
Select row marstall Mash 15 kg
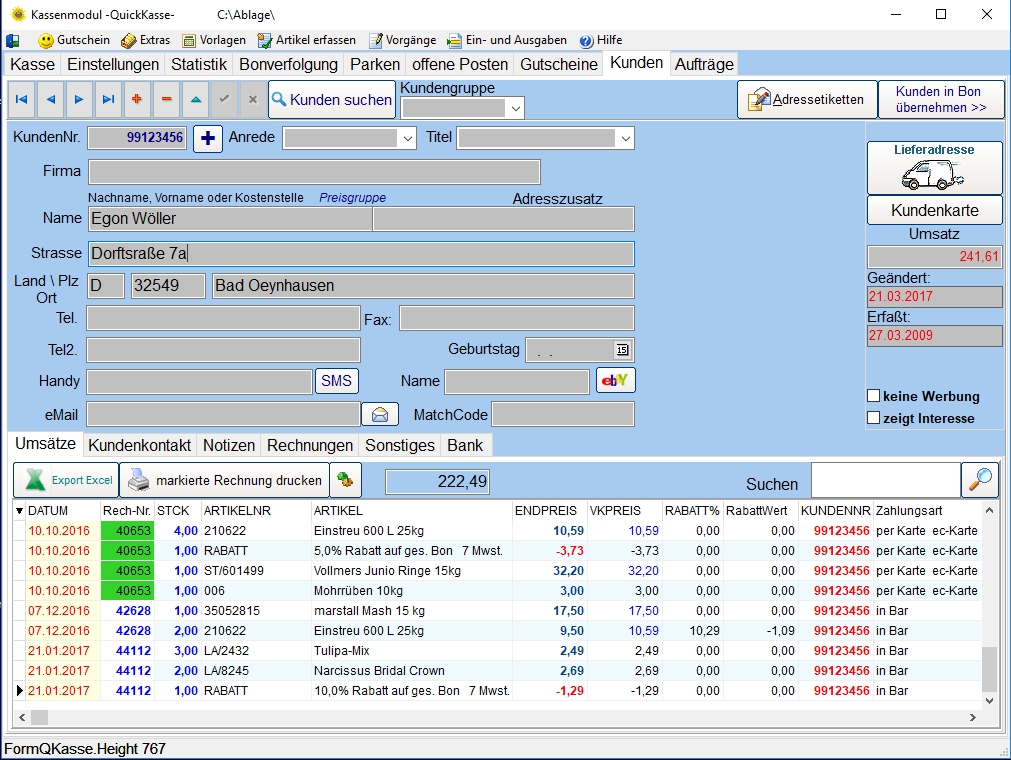point(498,610)
